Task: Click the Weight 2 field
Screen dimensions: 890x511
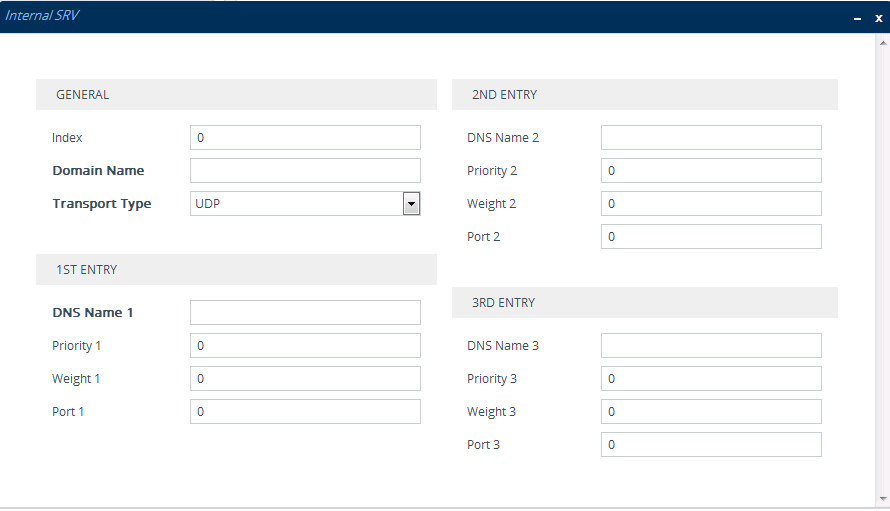Action: pos(711,204)
